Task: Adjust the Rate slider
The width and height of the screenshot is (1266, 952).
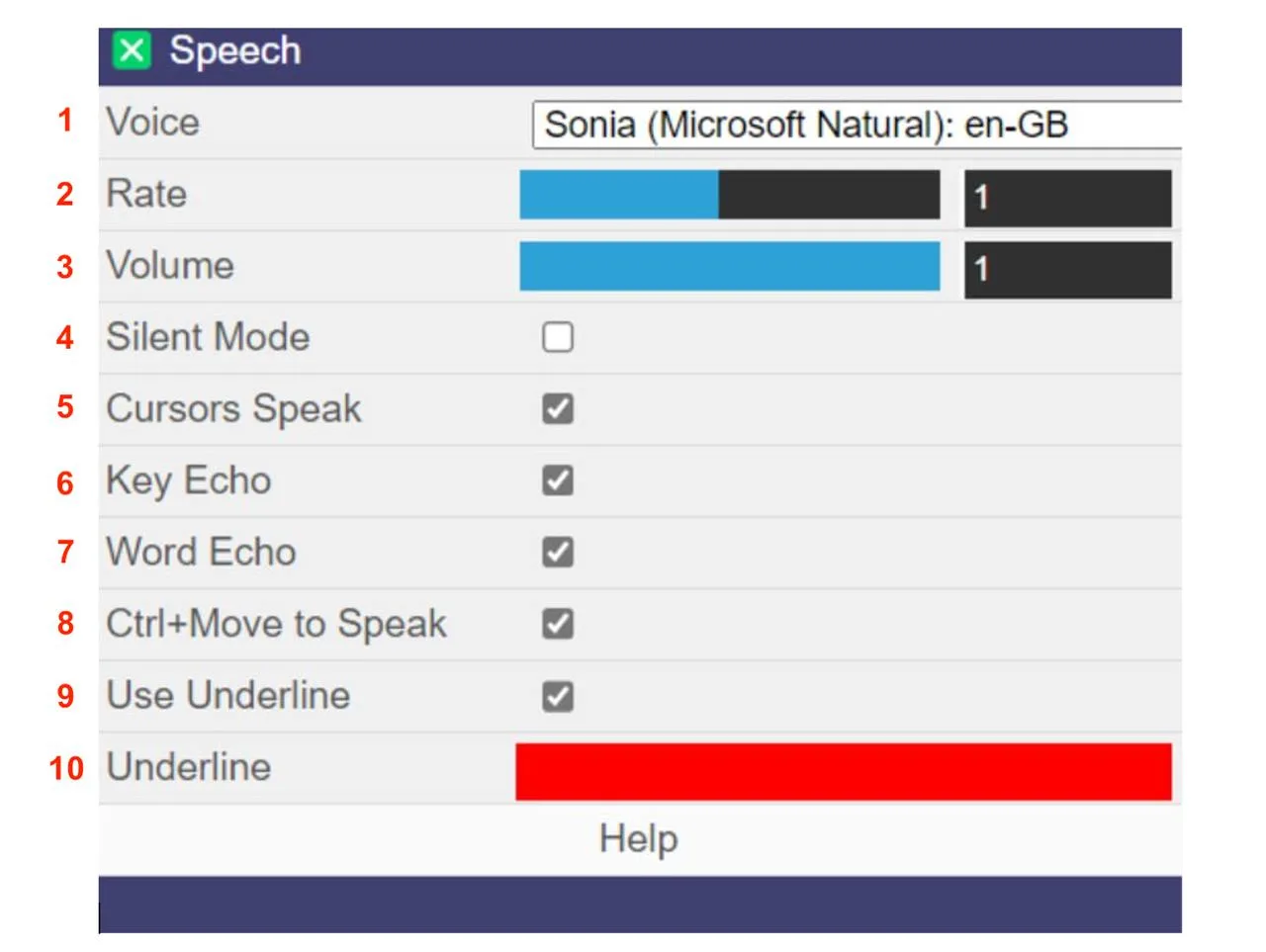Action: pyautogui.click(x=729, y=195)
